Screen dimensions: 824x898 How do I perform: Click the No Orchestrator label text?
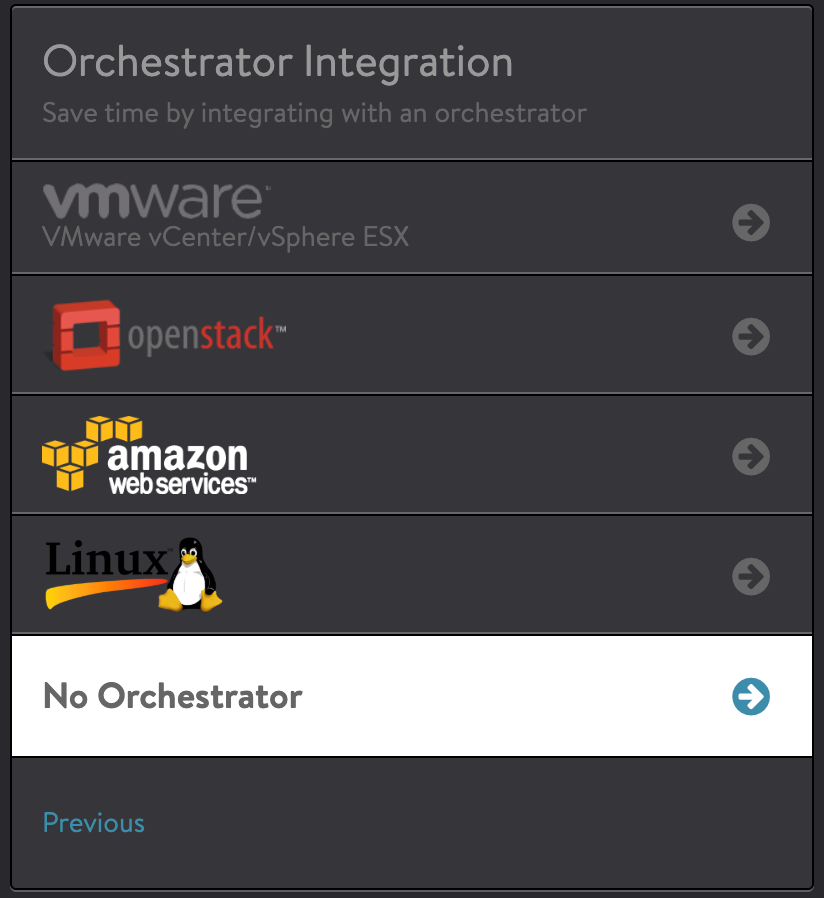coord(173,696)
